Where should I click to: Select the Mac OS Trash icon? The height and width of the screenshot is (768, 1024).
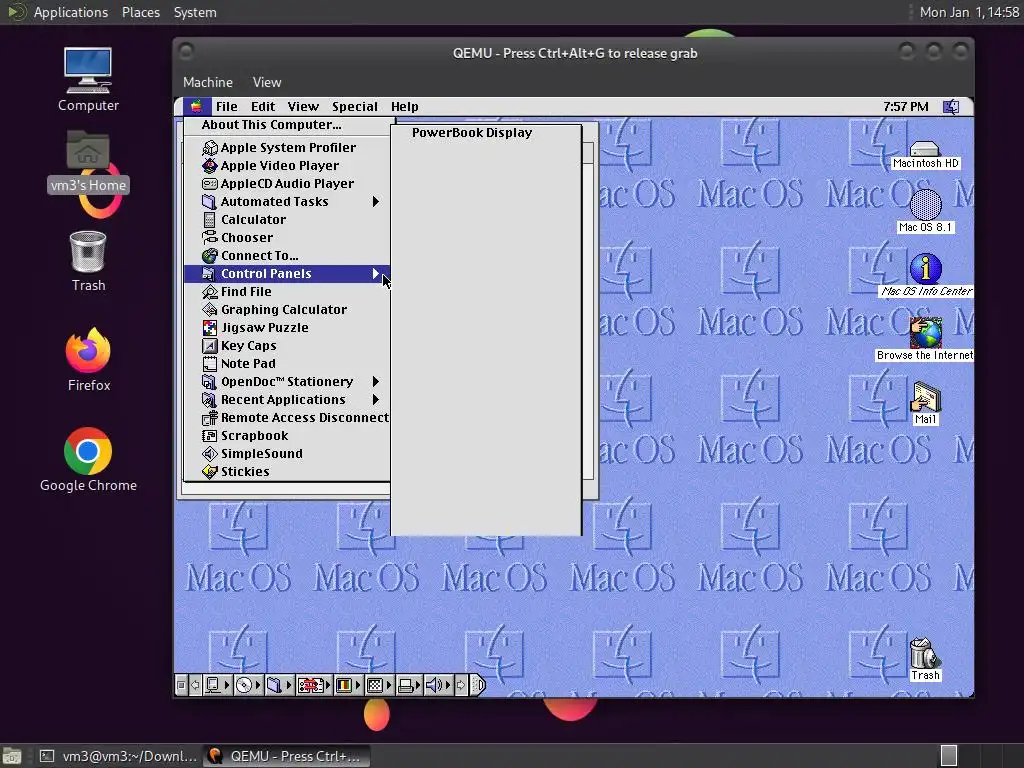[925, 659]
